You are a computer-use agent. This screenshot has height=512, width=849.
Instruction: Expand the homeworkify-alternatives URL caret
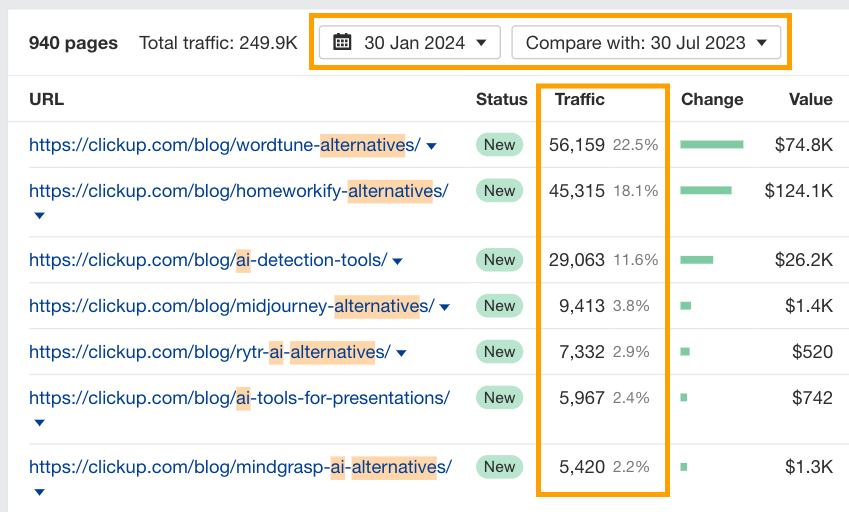(39, 215)
